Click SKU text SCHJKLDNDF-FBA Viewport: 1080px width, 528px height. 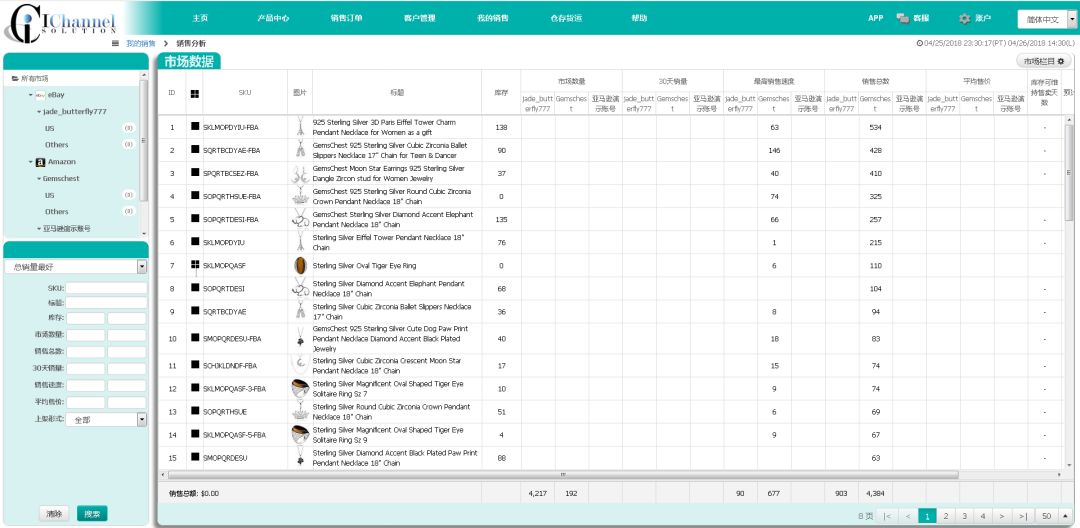pyautogui.click(x=230, y=366)
